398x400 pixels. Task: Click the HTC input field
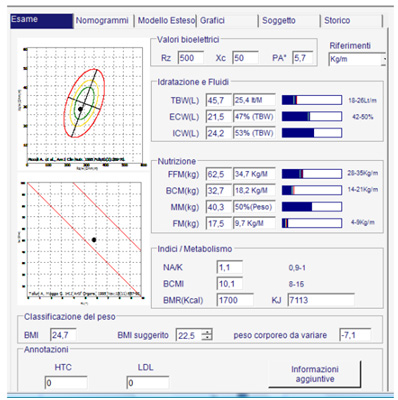[x=66, y=382]
